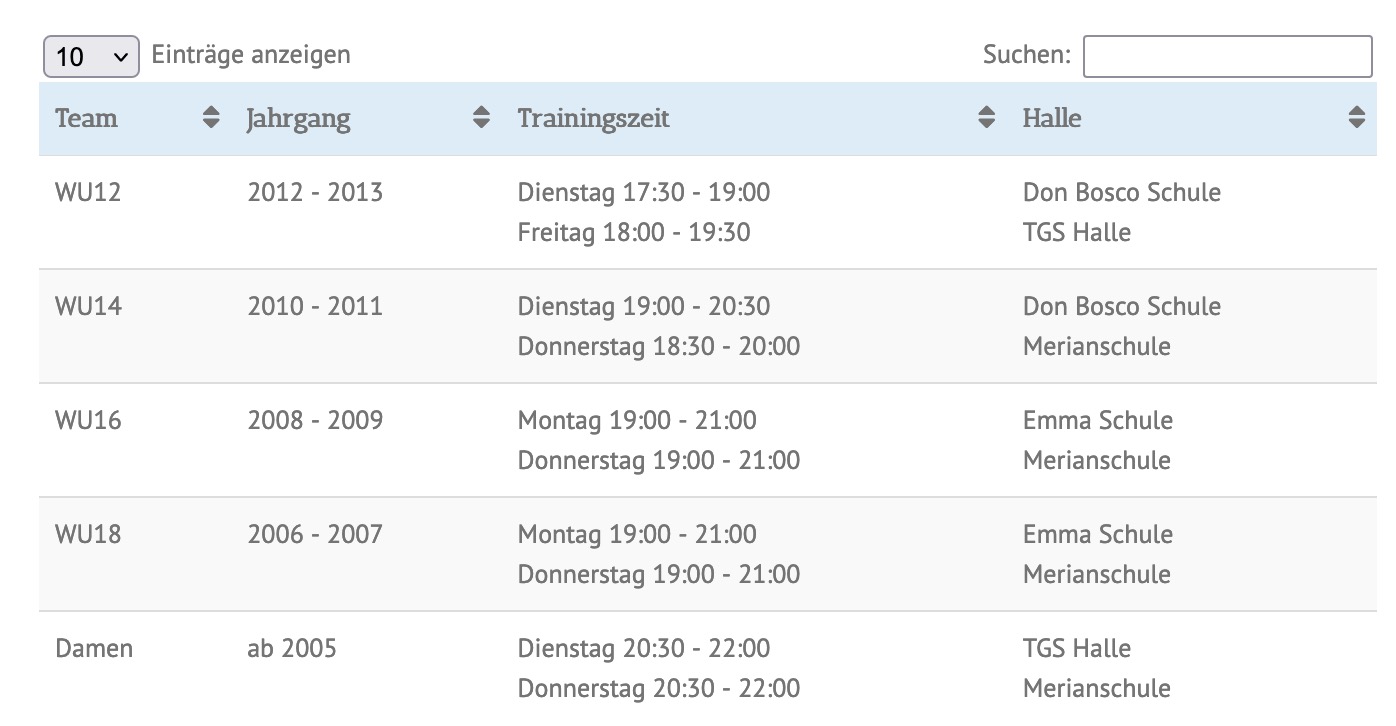Click the ab 2005 Jahrgang cell

click(292, 648)
